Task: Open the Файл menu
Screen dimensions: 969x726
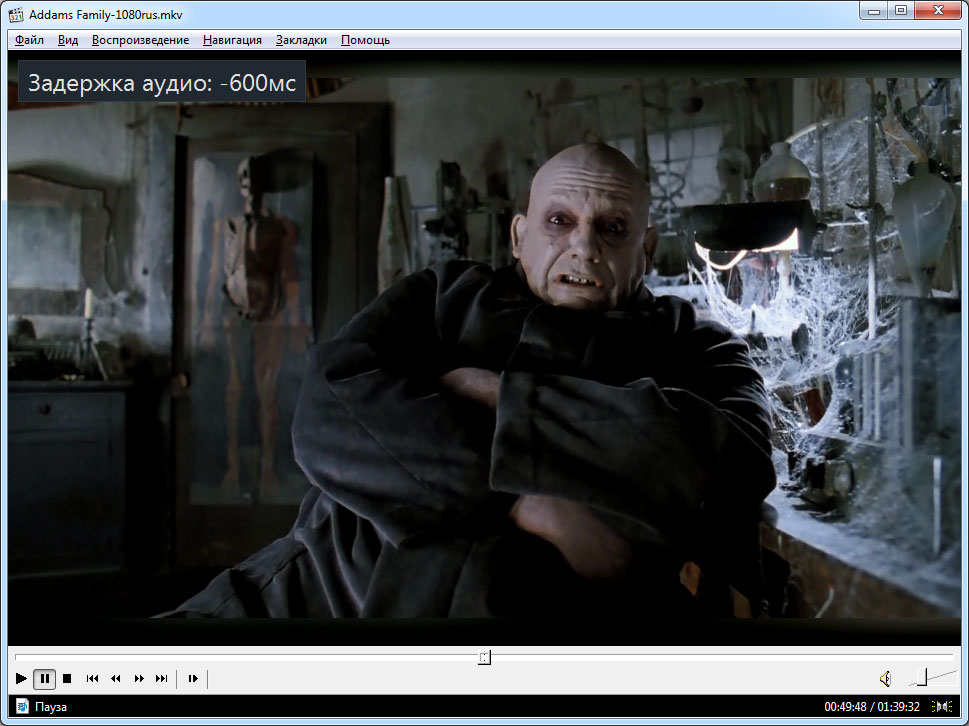Action: coord(30,40)
